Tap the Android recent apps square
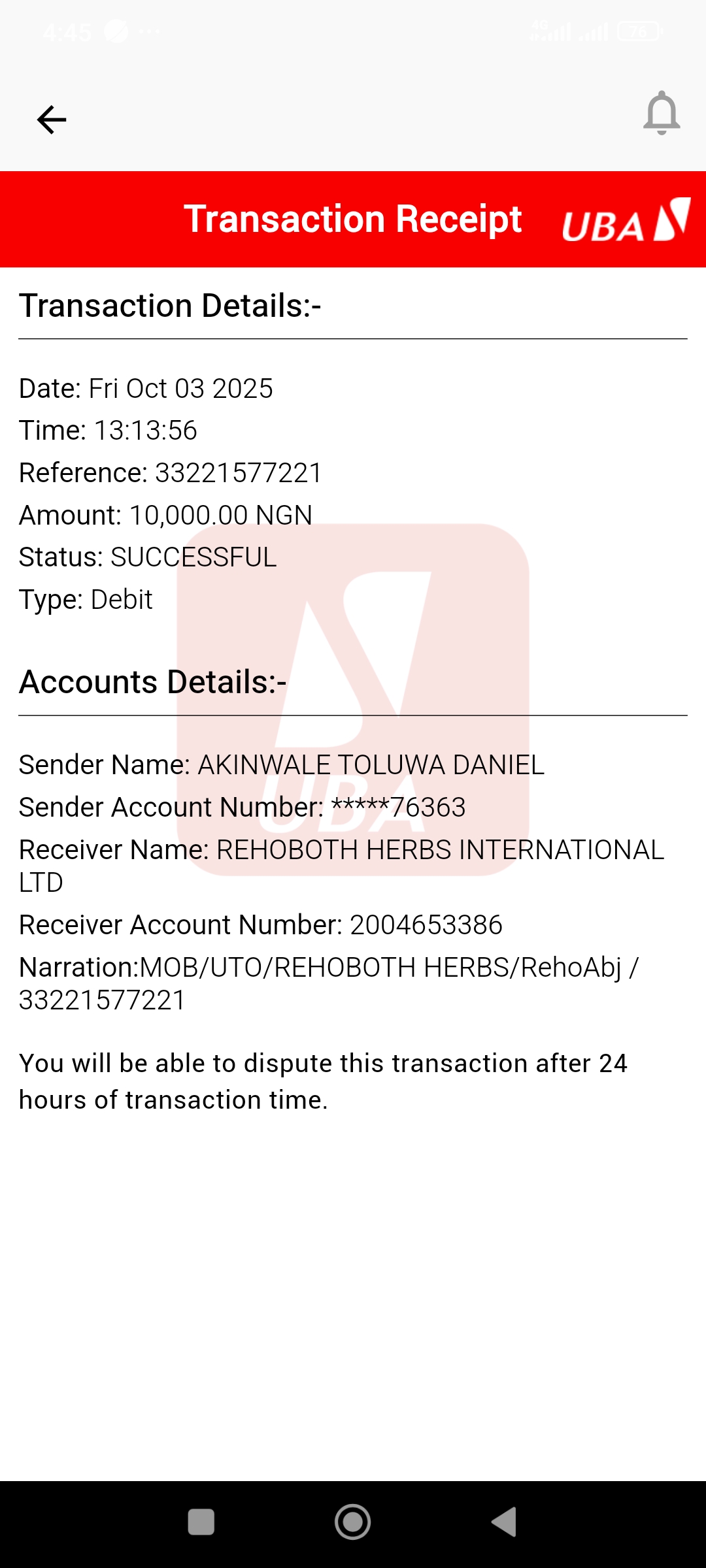This screenshot has width=706, height=1568. (201, 1522)
